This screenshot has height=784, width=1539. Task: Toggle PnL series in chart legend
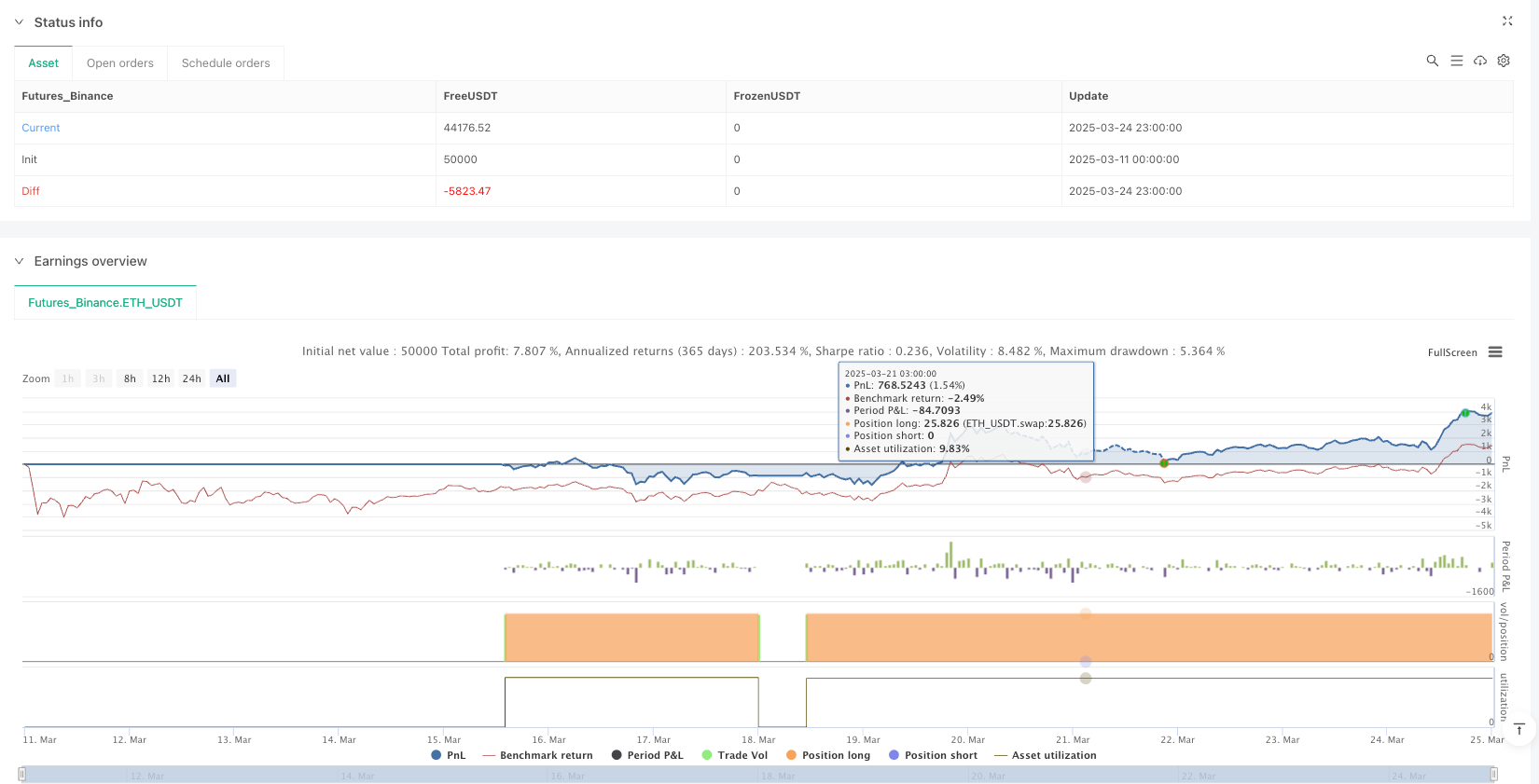(448, 755)
